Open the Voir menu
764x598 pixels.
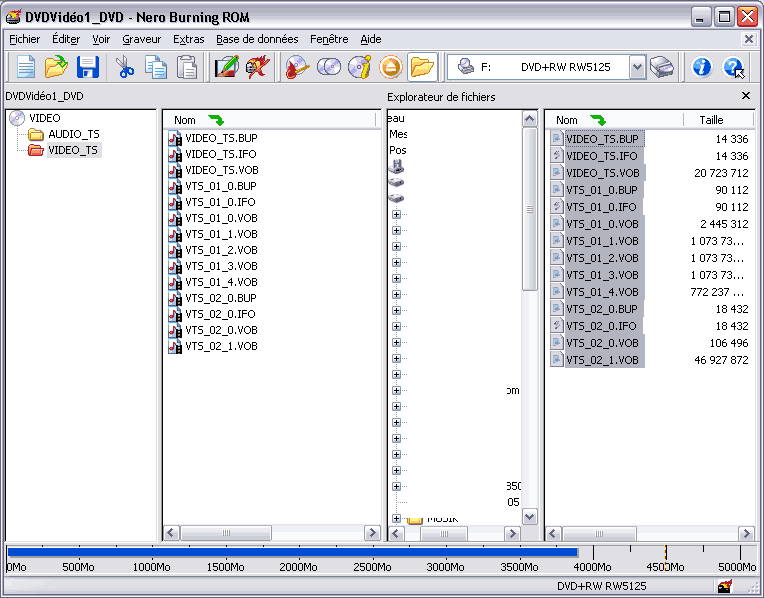pyautogui.click(x=101, y=39)
